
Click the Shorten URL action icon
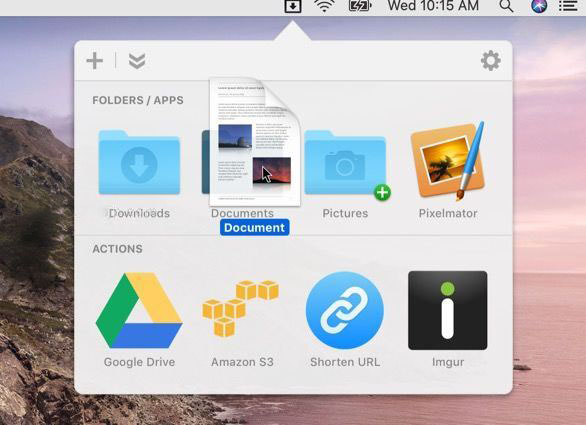[x=345, y=310]
